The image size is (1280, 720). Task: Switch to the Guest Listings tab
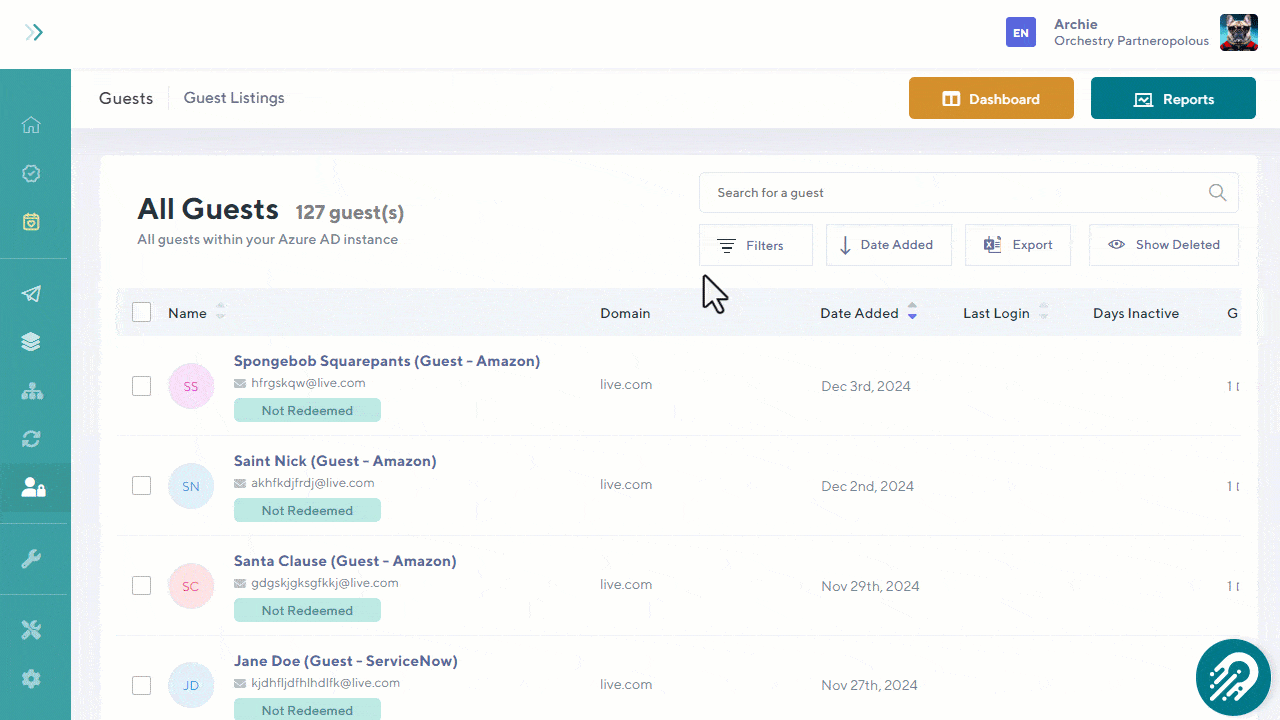[234, 98]
